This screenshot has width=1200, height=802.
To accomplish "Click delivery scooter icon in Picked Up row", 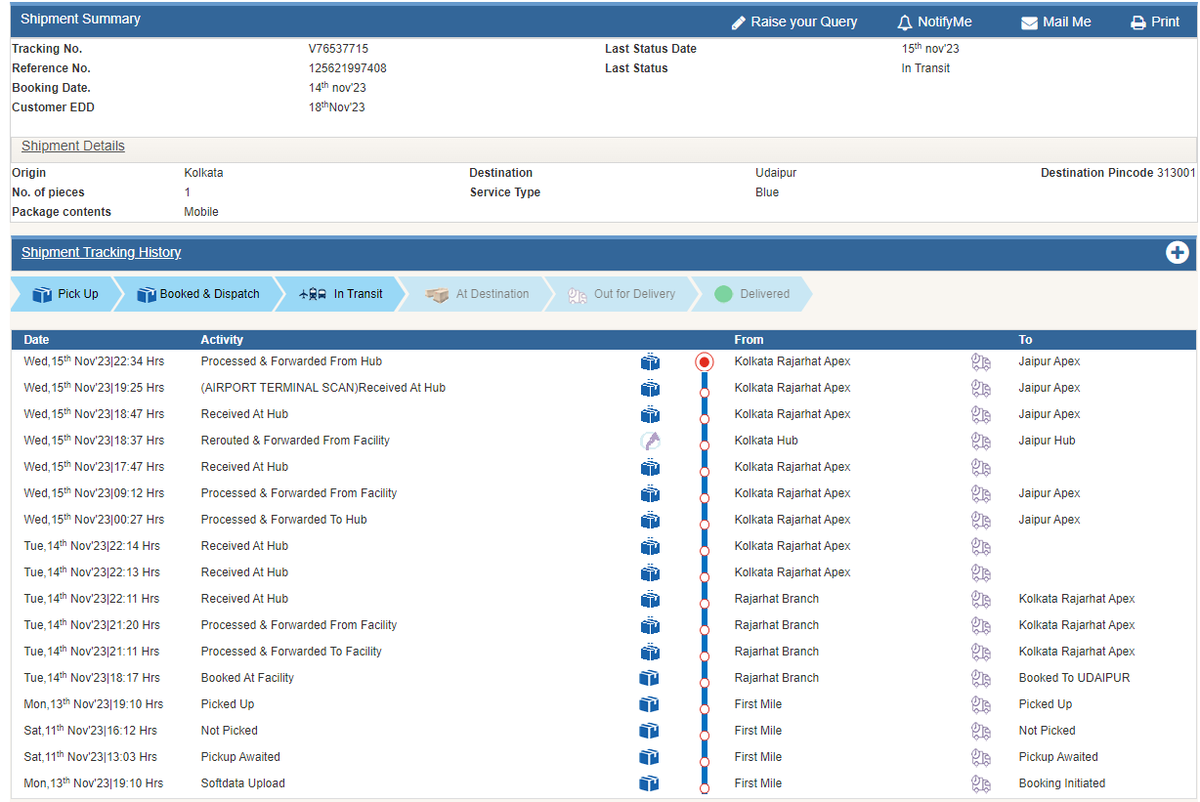I will 981,705.
